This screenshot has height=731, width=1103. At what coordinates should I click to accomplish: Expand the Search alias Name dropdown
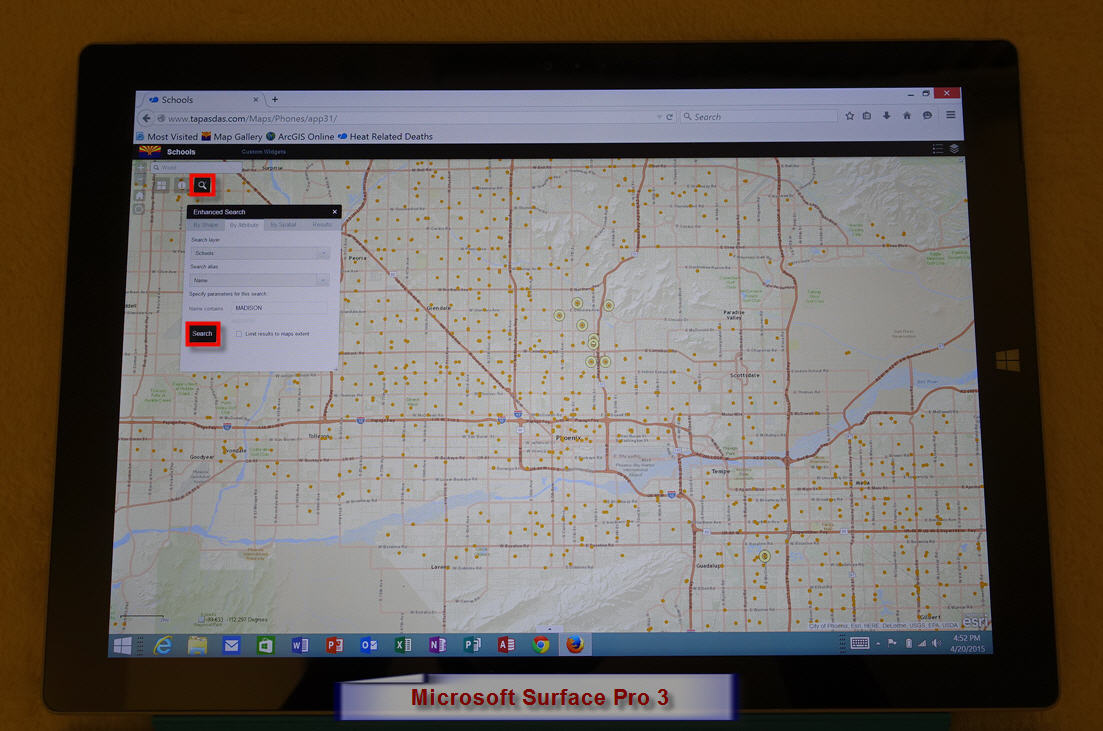[x=259, y=280]
